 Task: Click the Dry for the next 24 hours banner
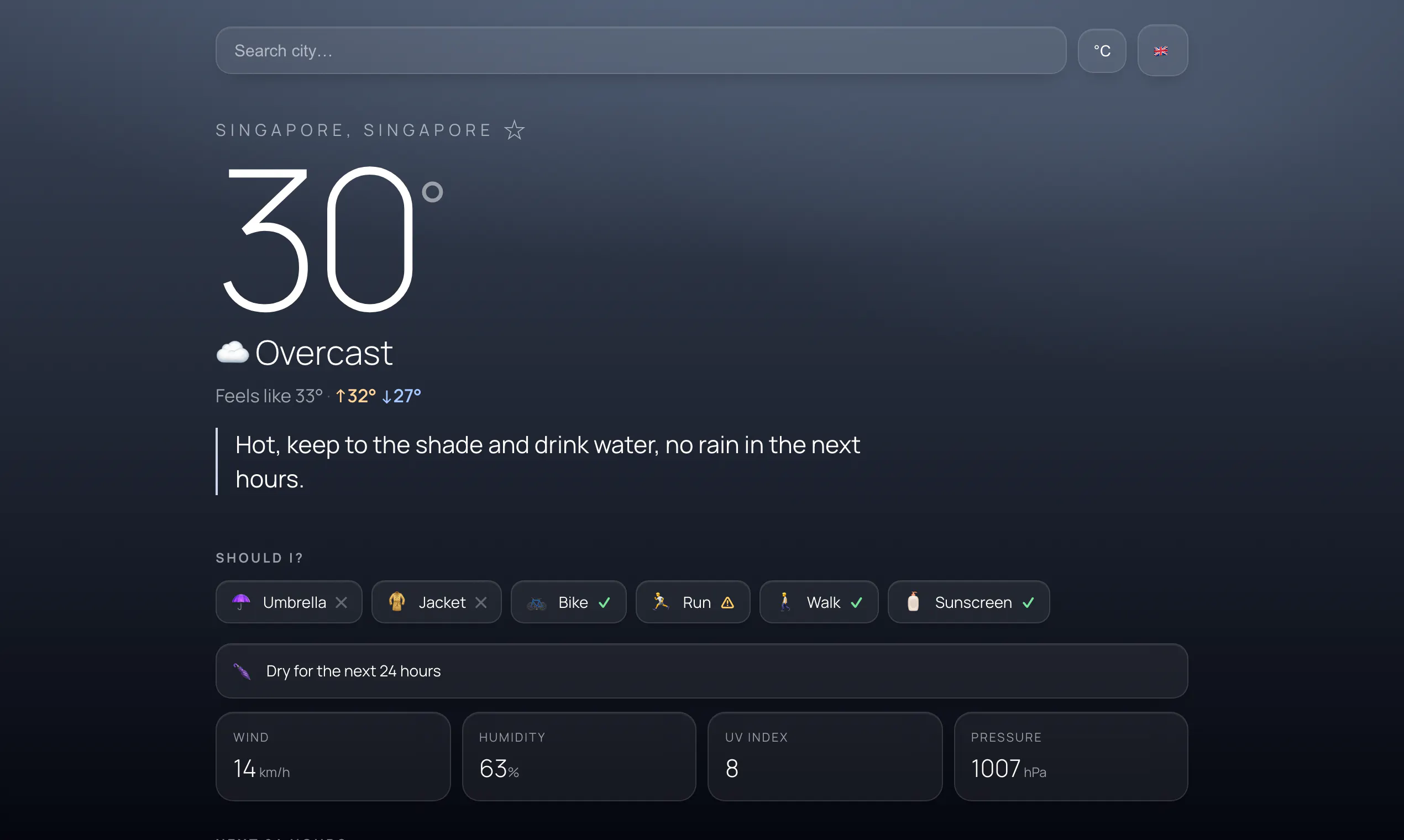tap(701, 671)
